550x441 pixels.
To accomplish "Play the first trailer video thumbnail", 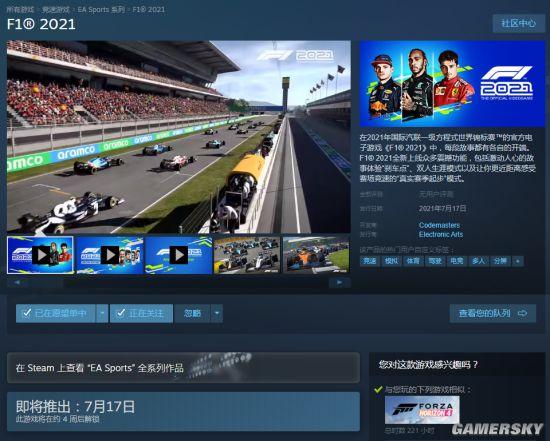I will (40, 255).
